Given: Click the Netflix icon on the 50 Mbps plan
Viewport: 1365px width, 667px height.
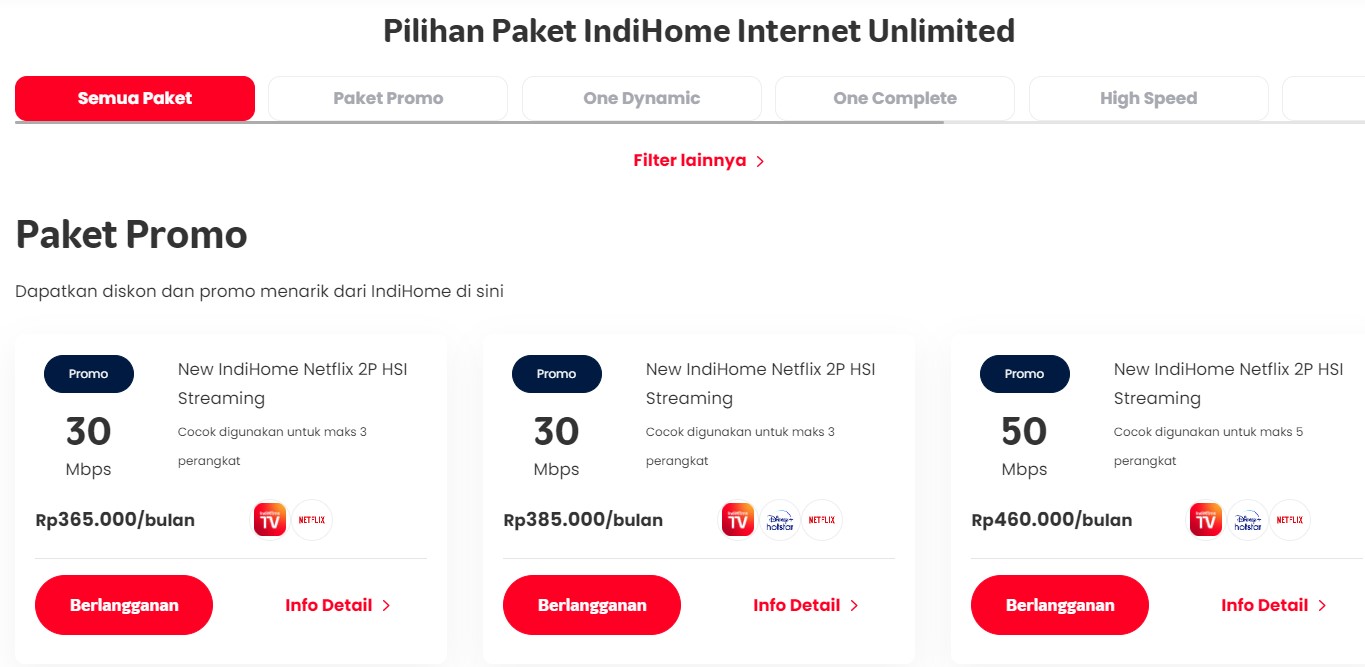Looking at the screenshot, I should [1290, 519].
